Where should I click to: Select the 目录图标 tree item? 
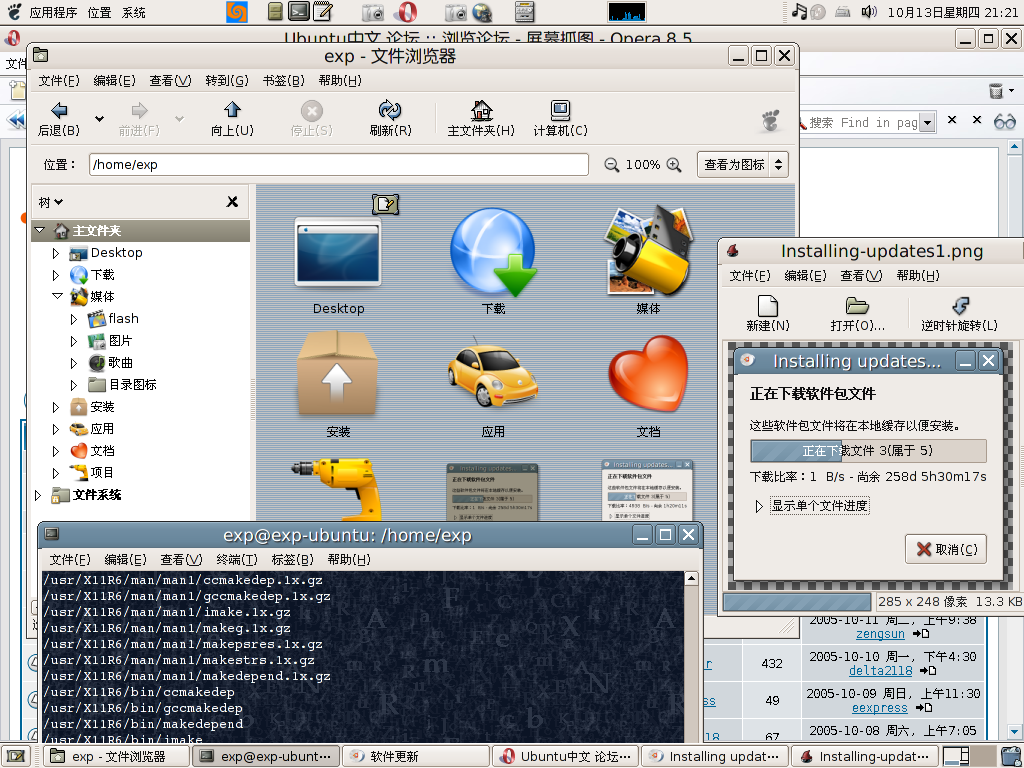pyautogui.click(x=133, y=385)
